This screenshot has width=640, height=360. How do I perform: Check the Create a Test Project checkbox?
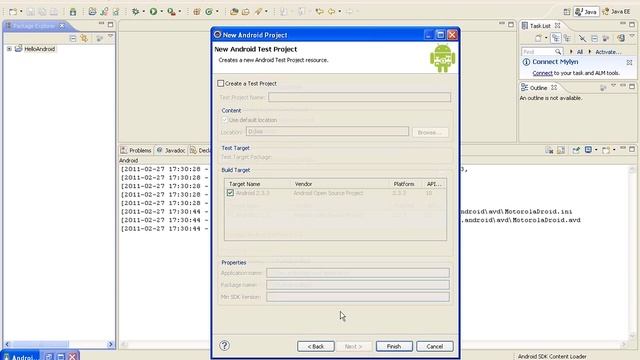click(x=221, y=83)
